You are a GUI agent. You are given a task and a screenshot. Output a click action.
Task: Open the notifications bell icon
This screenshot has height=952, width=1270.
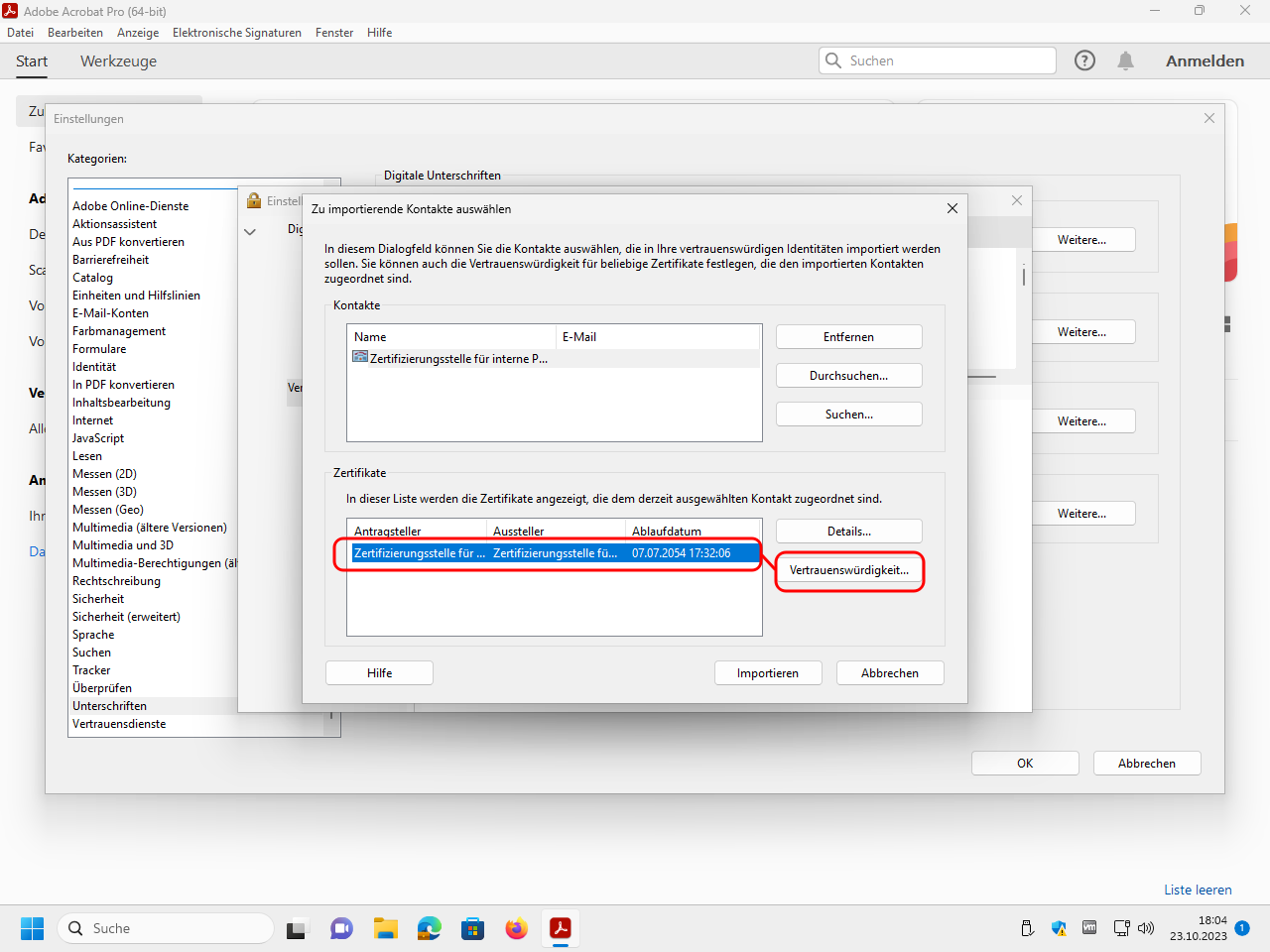[1125, 60]
